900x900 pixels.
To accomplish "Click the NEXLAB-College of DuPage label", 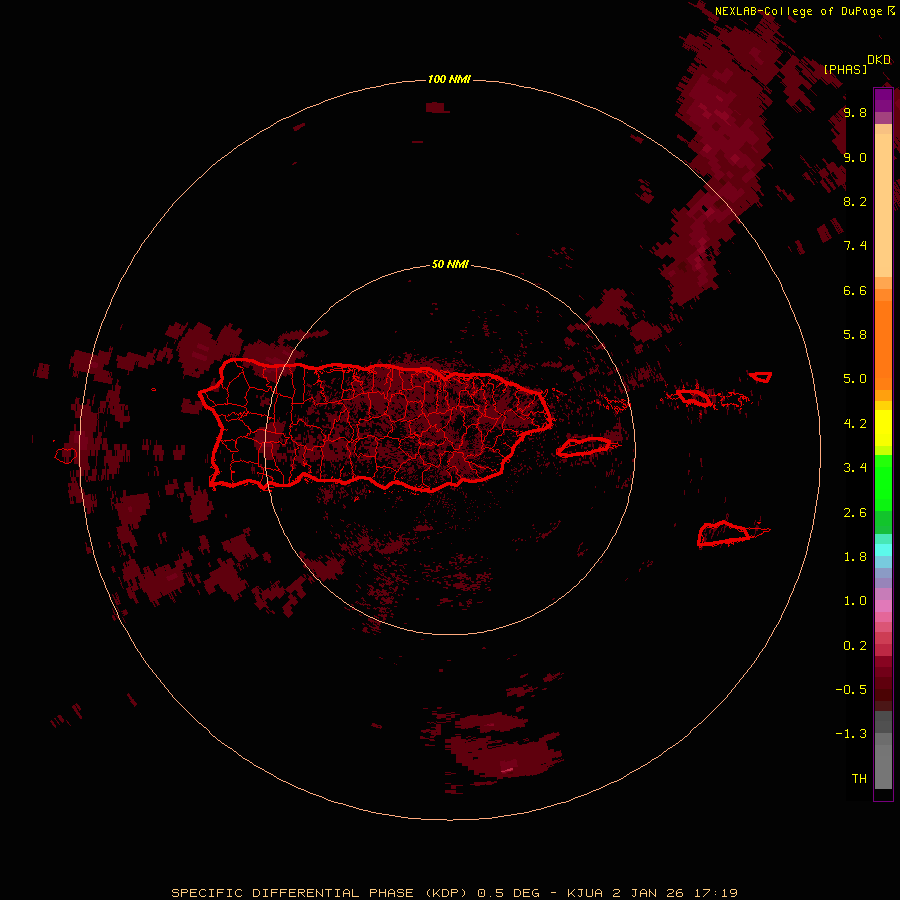I will [798, 11].
